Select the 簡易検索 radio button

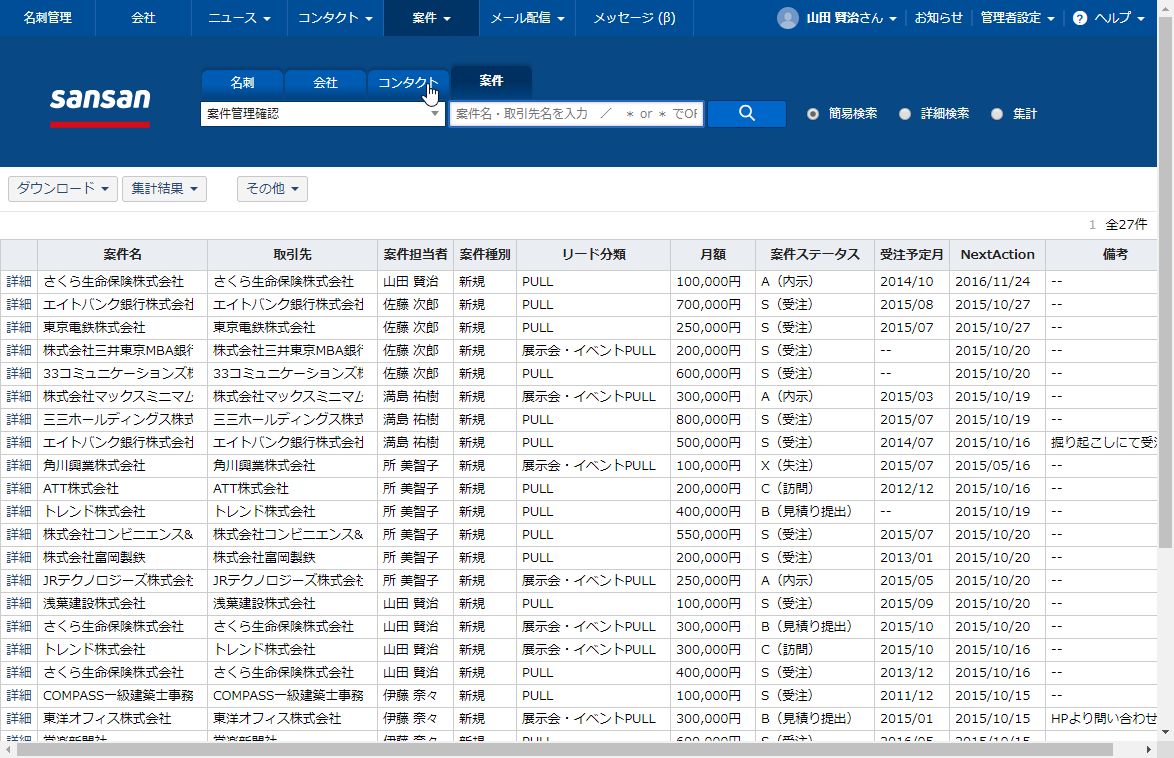tap(812, 114)
